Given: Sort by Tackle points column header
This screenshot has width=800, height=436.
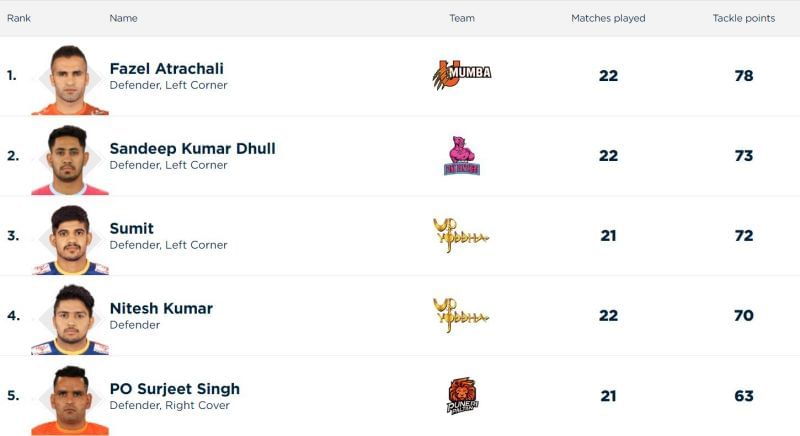Looking at the screenshot, I should click(743, 18).
